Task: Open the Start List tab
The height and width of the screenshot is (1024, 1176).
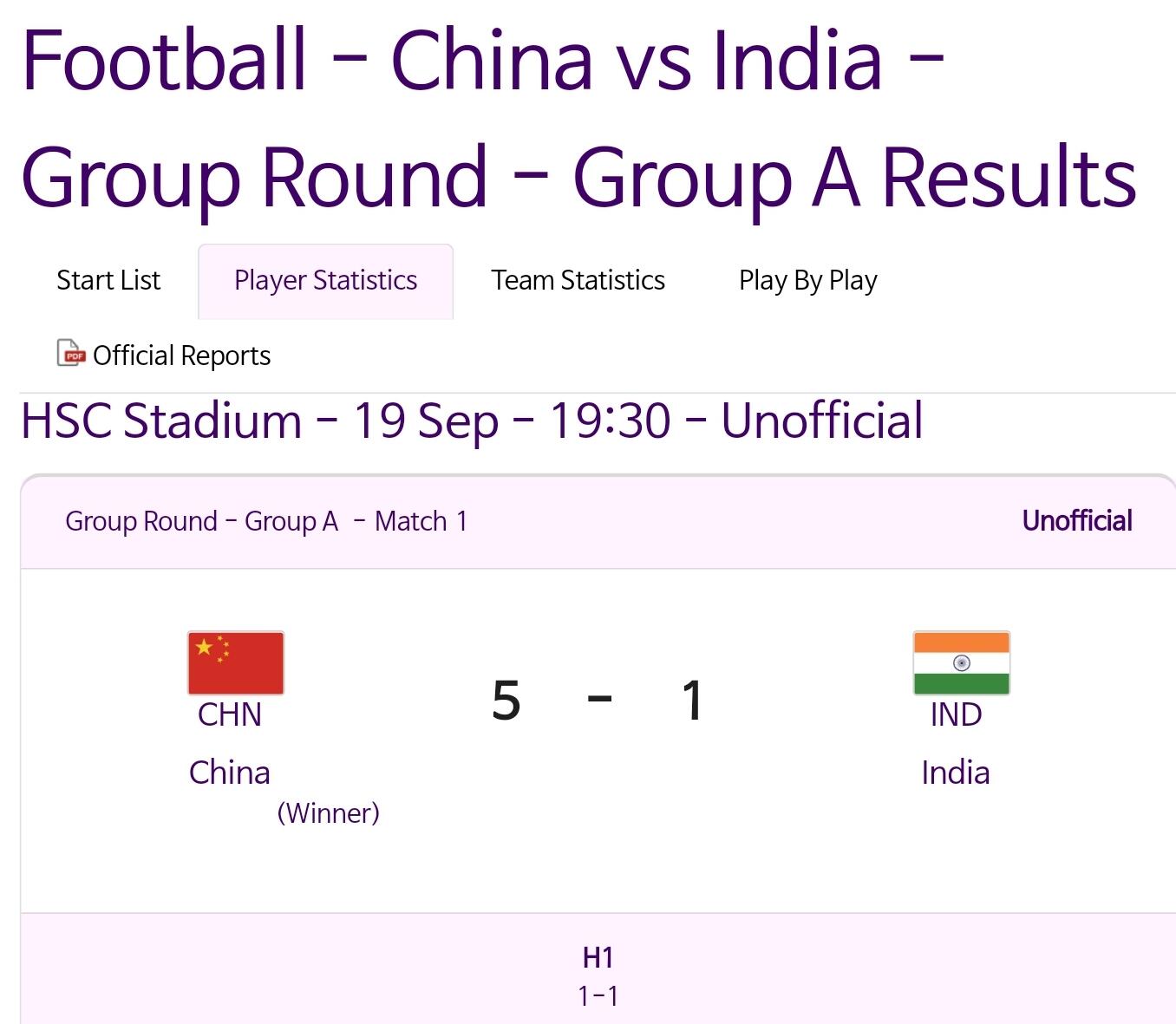Action: click(x=108, y=280)
